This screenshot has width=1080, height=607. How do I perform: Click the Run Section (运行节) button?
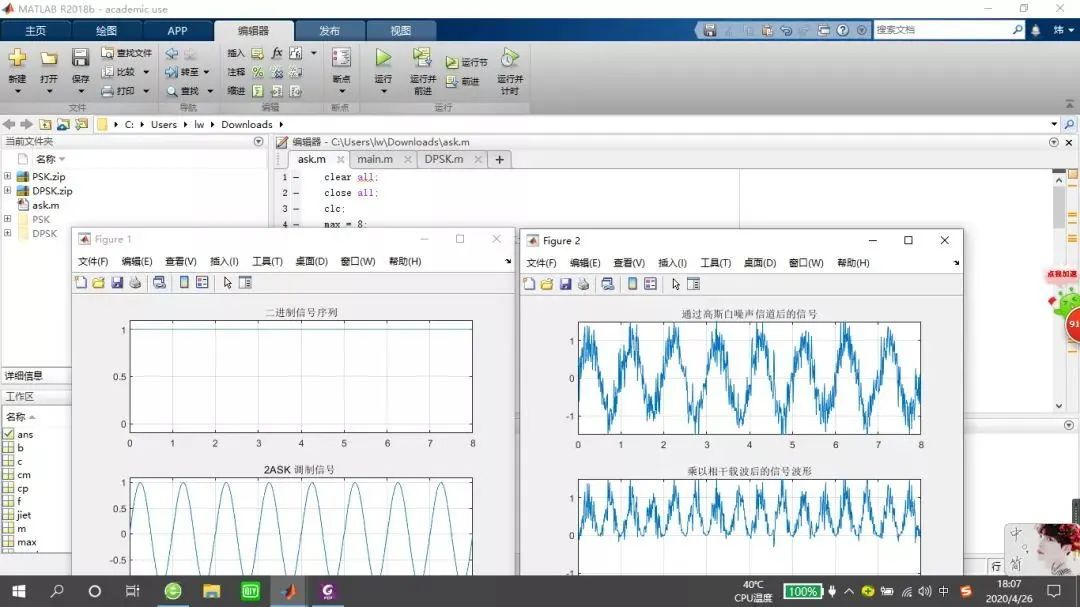[x=467, y=62]
